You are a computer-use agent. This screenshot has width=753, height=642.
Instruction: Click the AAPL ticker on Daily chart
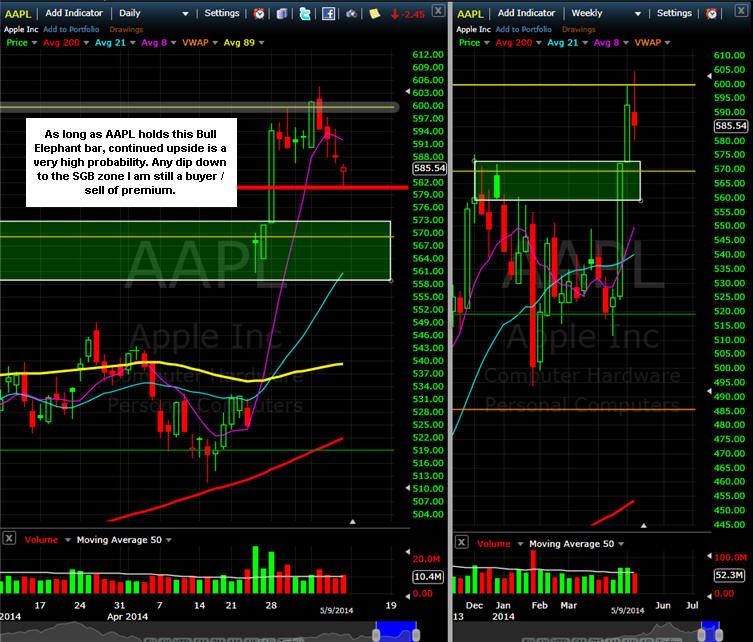coord(18,14)
